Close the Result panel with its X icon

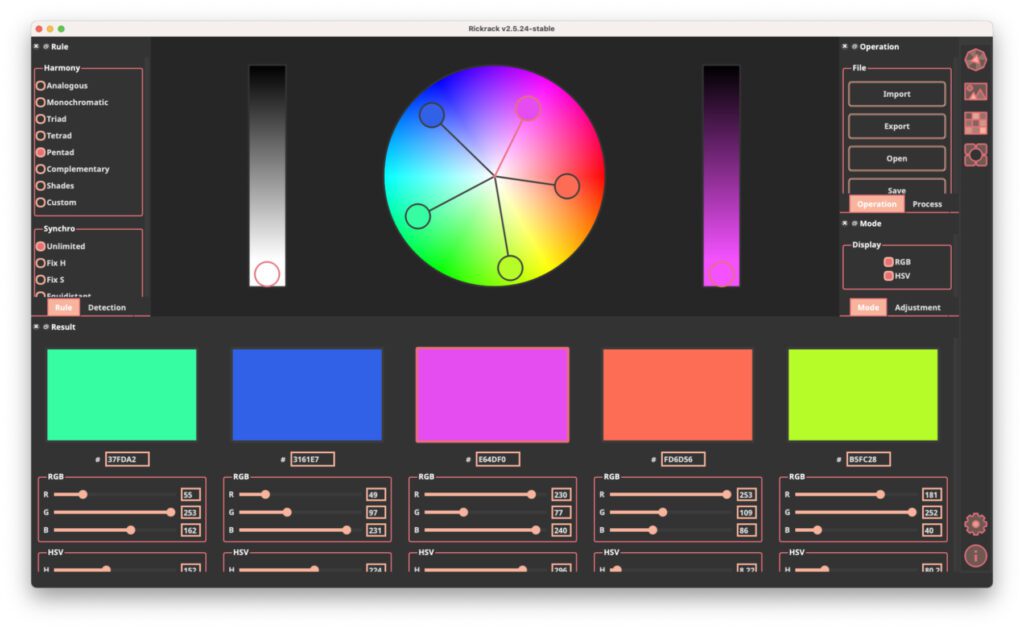coord(36,327)
